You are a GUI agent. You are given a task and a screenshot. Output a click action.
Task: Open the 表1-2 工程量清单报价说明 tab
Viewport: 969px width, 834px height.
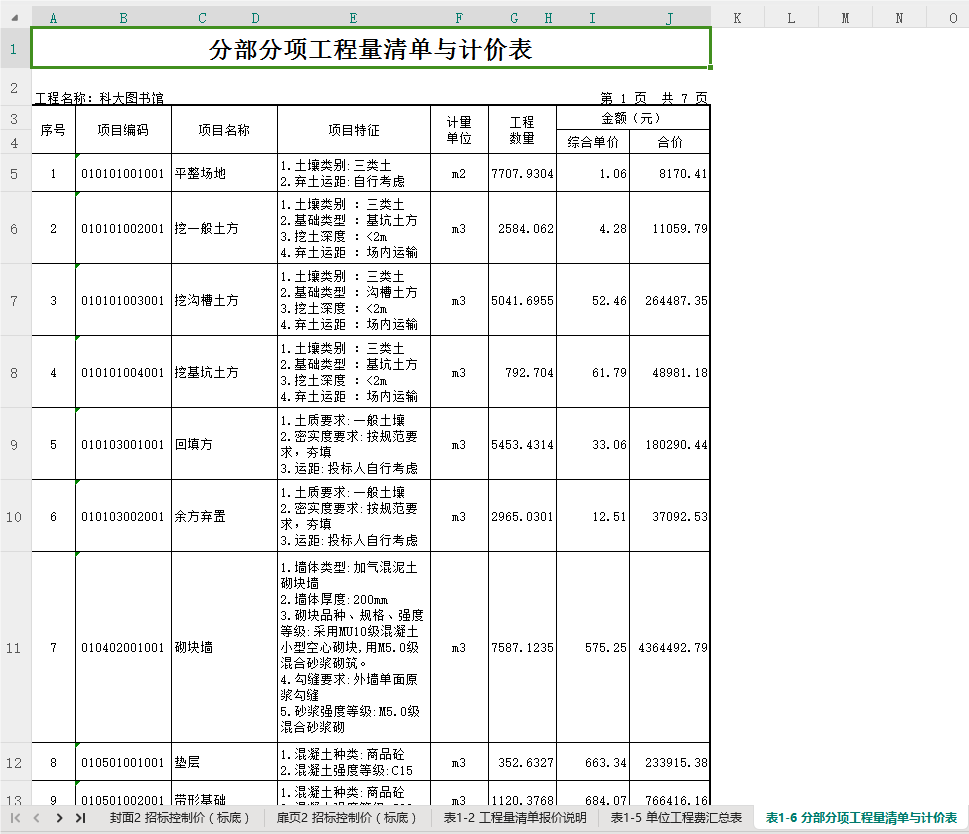pos(515,818)
